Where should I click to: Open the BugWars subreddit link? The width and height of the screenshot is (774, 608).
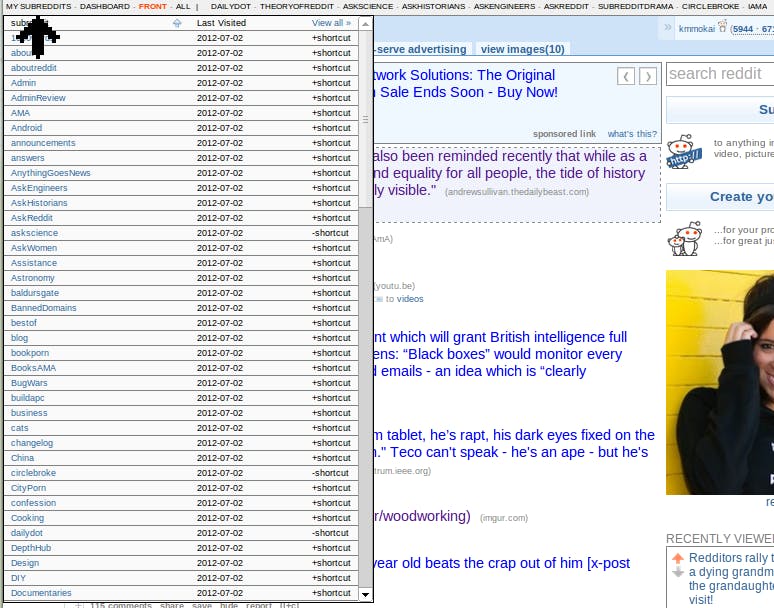[x=29, y=383]
